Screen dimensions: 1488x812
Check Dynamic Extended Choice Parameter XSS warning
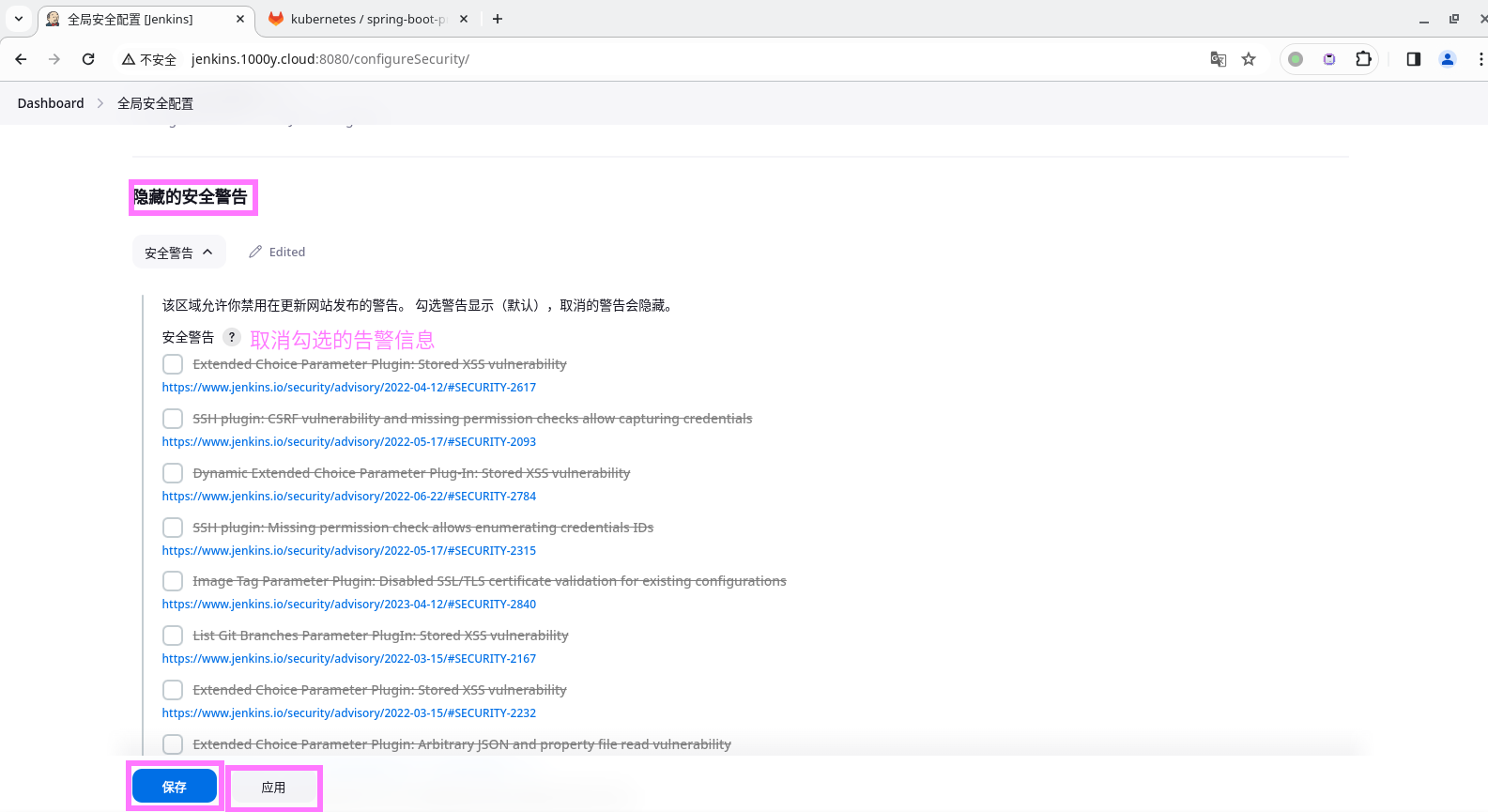(173, 473)
